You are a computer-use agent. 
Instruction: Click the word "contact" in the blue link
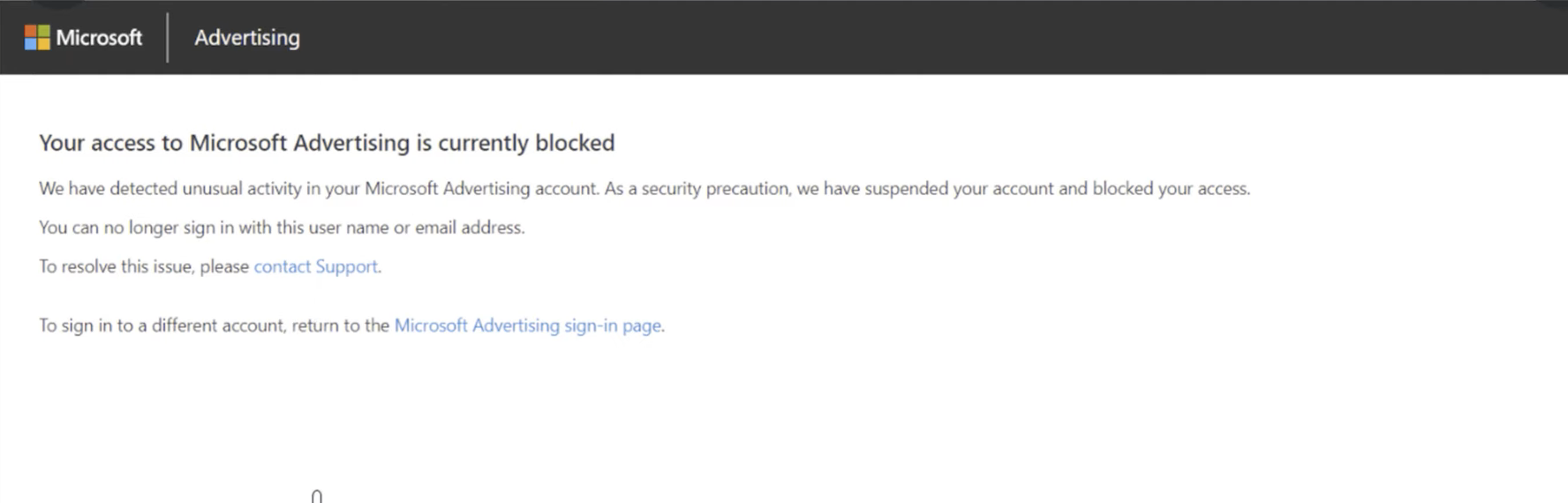[x=283, y=267]
